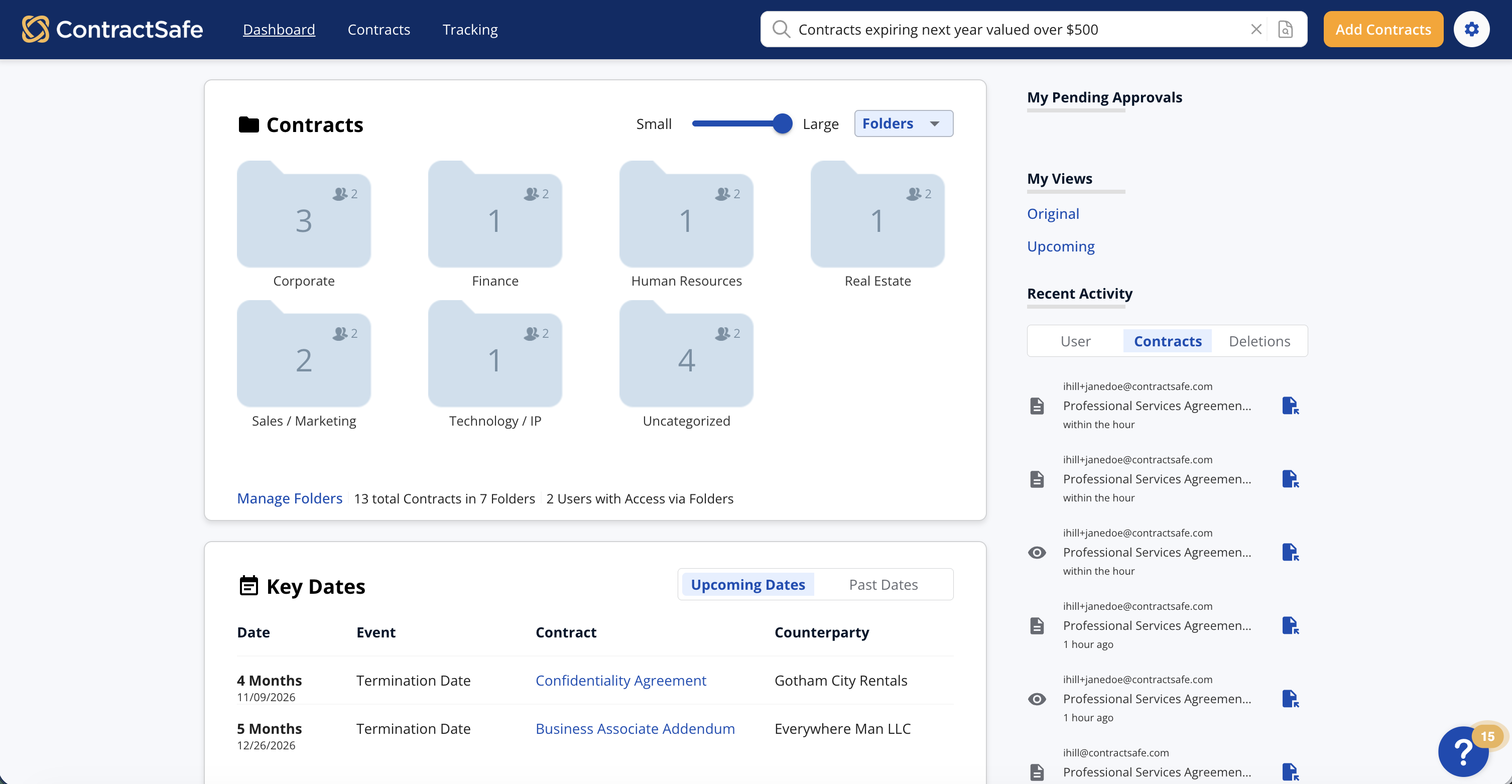Click the users icon on the Corporate folder

point(340,194)
